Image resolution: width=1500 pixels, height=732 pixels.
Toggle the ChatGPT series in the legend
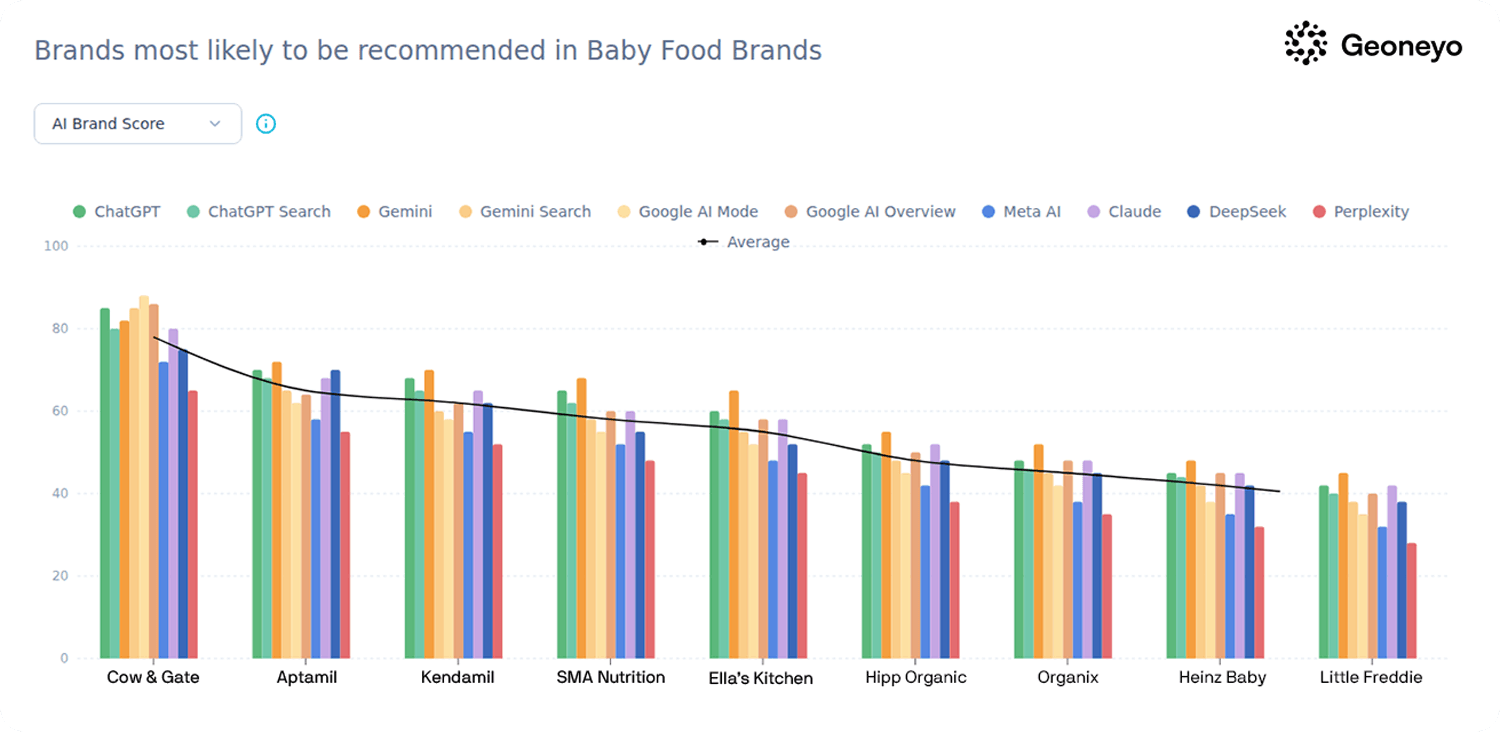click(82, 211)
